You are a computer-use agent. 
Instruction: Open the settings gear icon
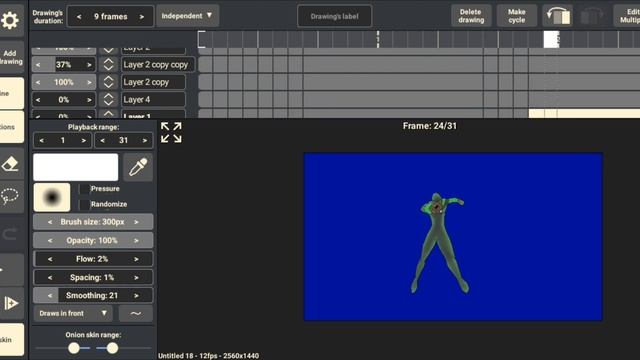click(x=10, y=20)
